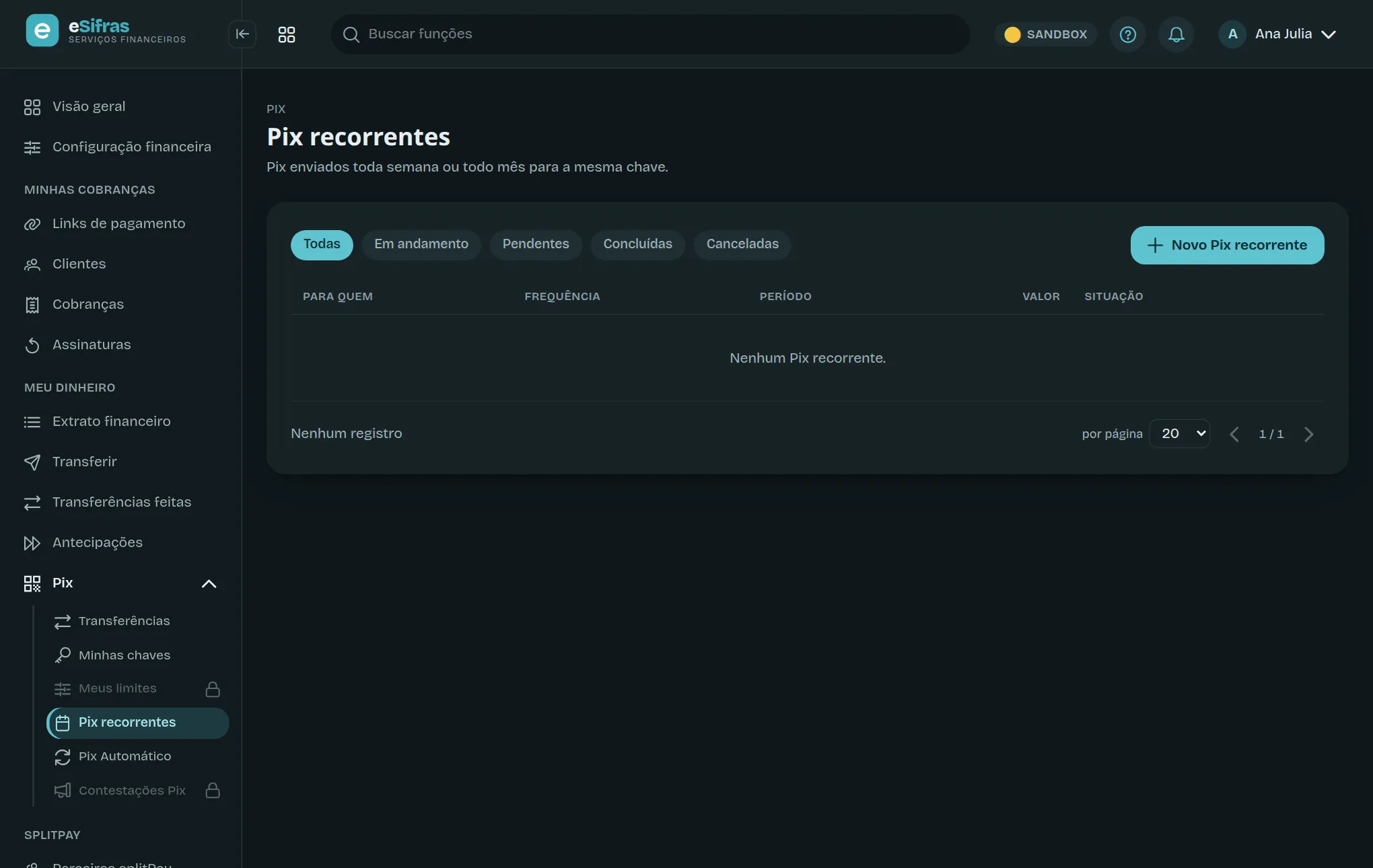Click the Configuração financeira sliders icon
1373x868 pixels.
32,147
